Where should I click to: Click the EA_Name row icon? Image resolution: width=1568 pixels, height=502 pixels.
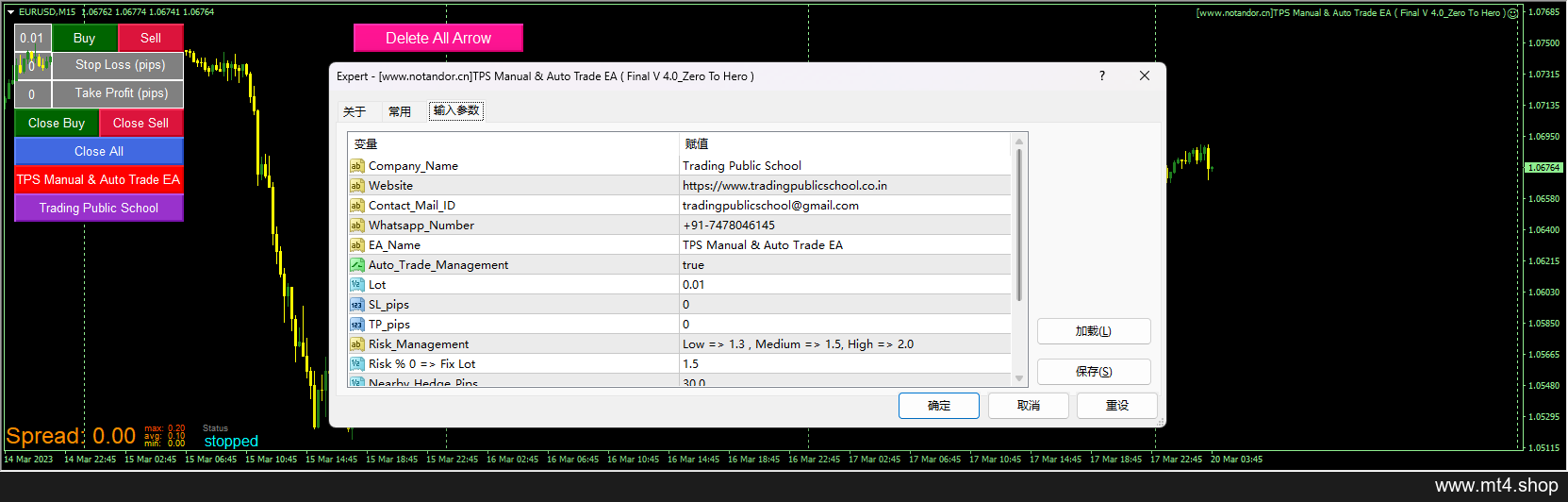pyautogui.click(x=357, y=245)
